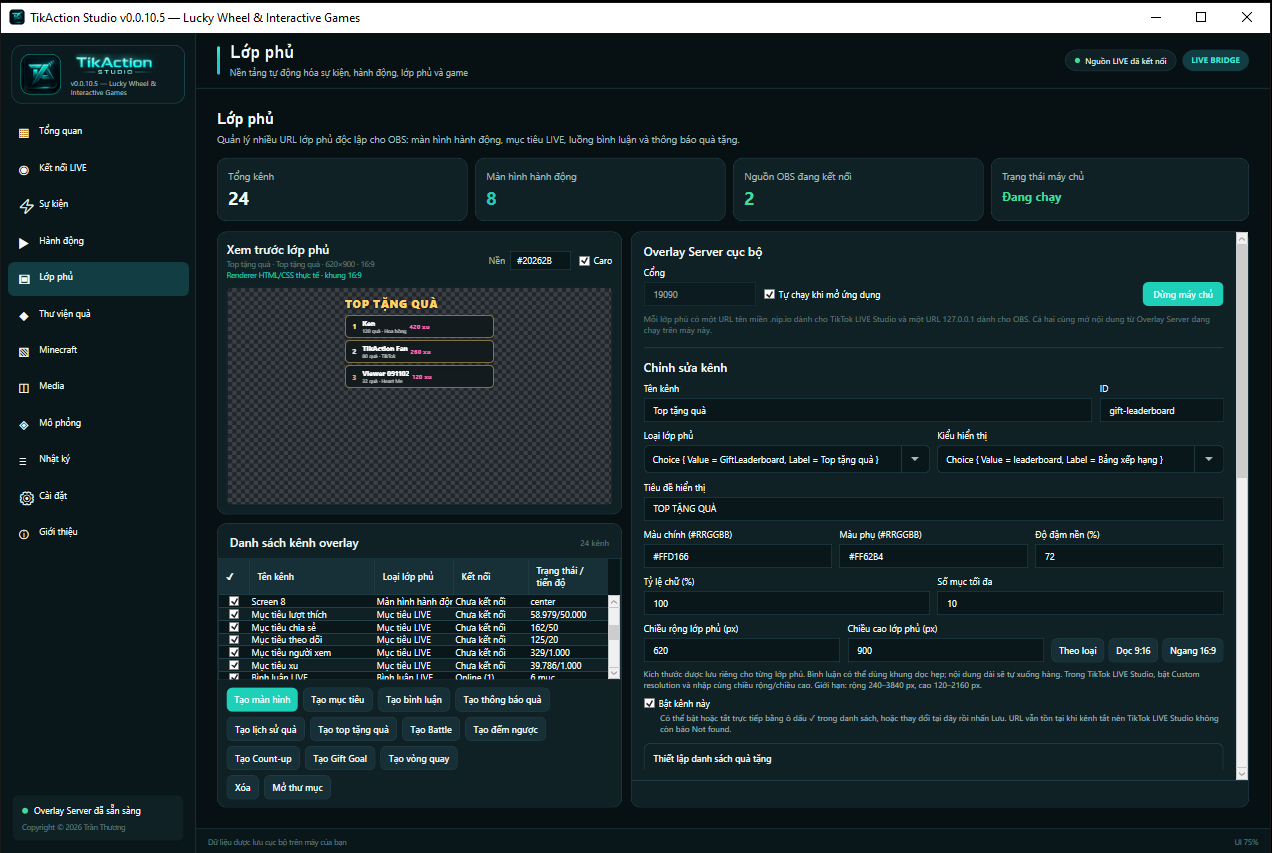This screenshot has height=853, width=1272.
Task: Toggle Tự chạy khi mở ứng dụng checkbox
Action: (769, 294)
